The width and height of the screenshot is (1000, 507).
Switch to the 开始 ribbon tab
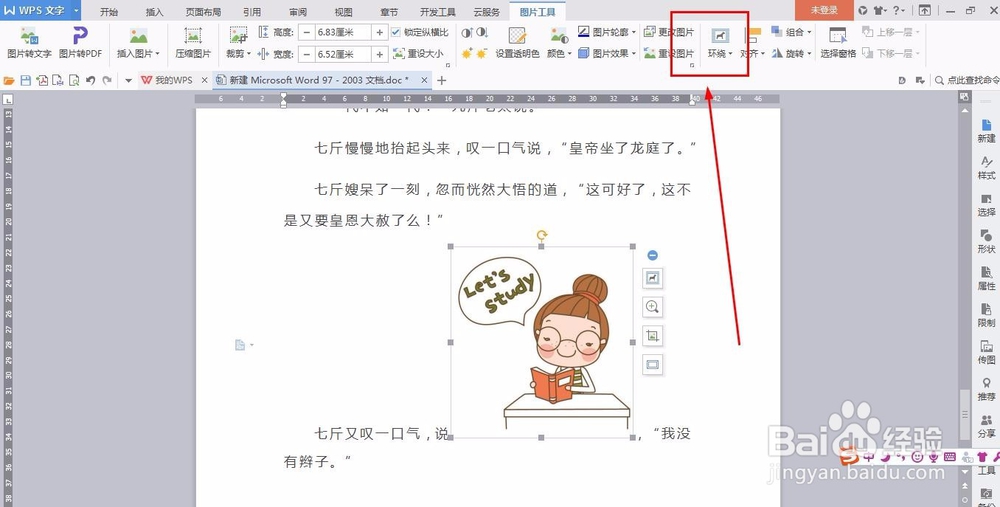pyautogui.click(x=109, y=11)
